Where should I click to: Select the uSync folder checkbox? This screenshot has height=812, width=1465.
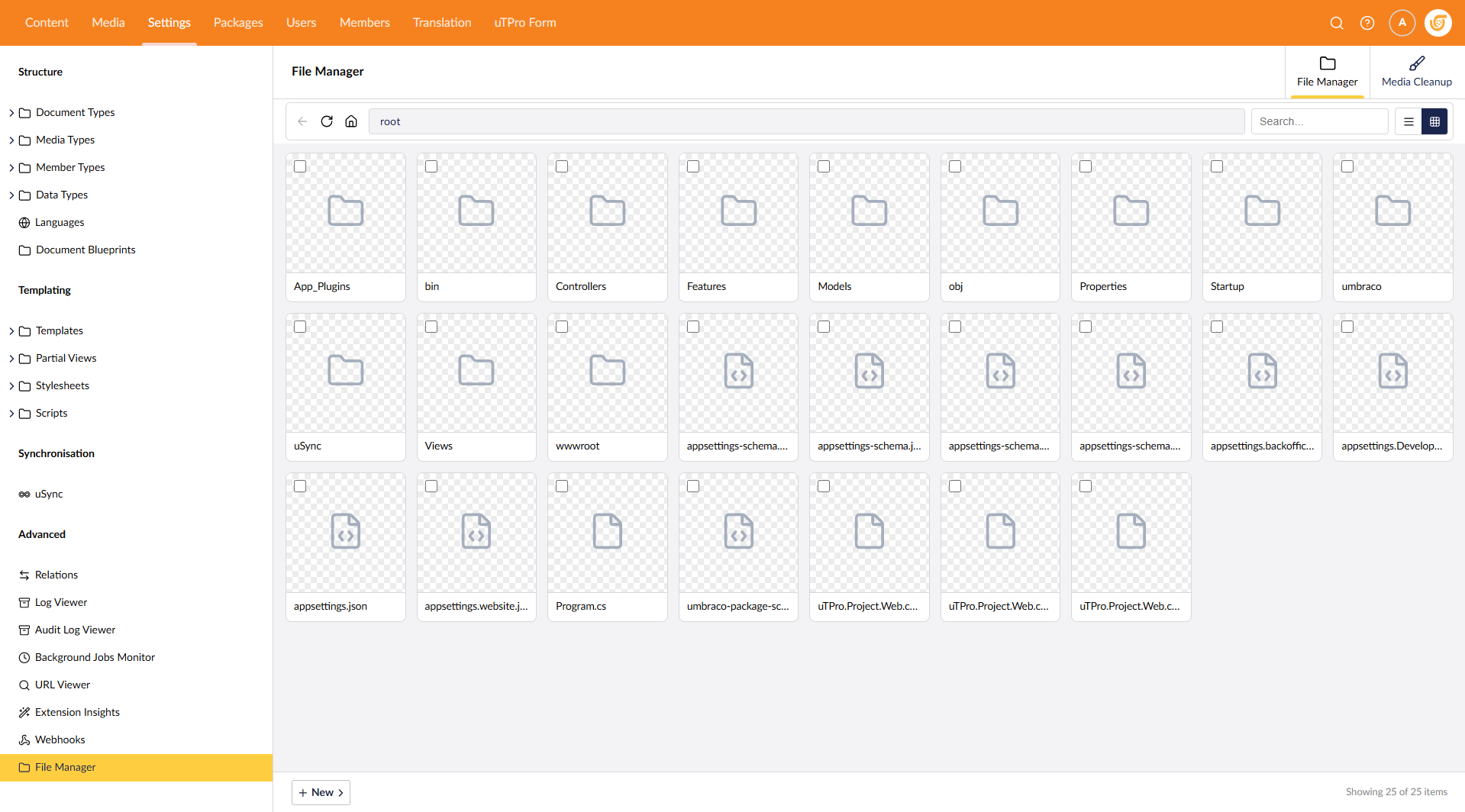coord(300,327)
